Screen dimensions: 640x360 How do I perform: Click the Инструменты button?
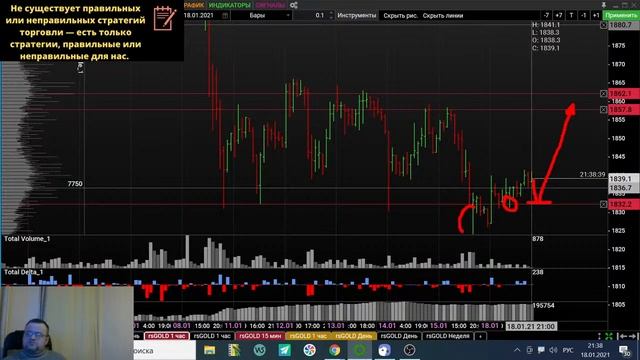pos(357,16)
